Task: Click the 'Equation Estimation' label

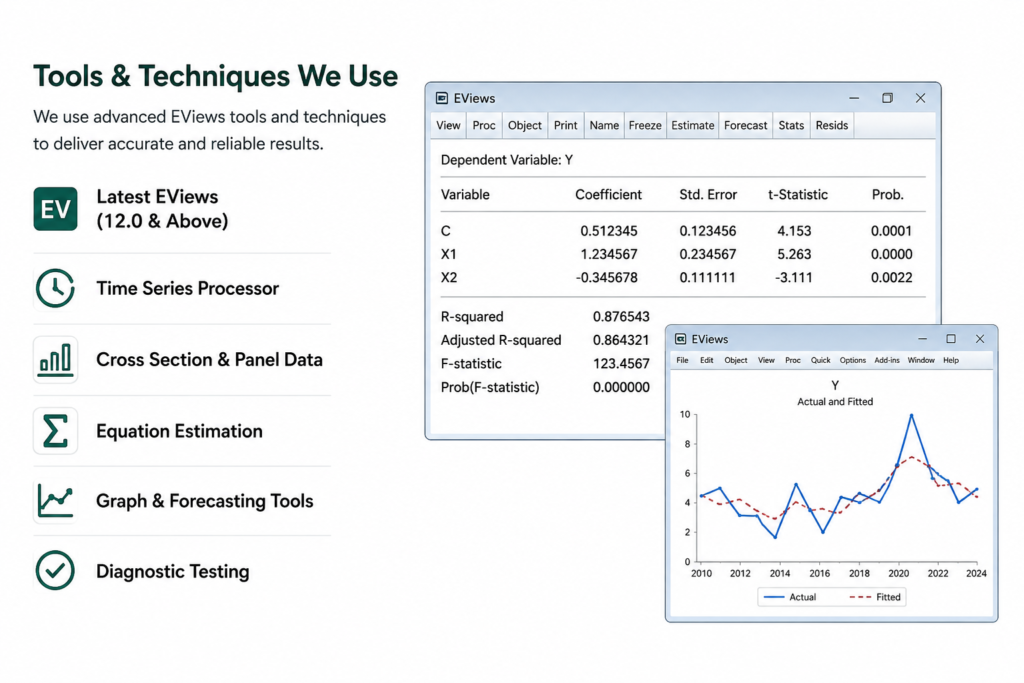Action: coord(180,431)
